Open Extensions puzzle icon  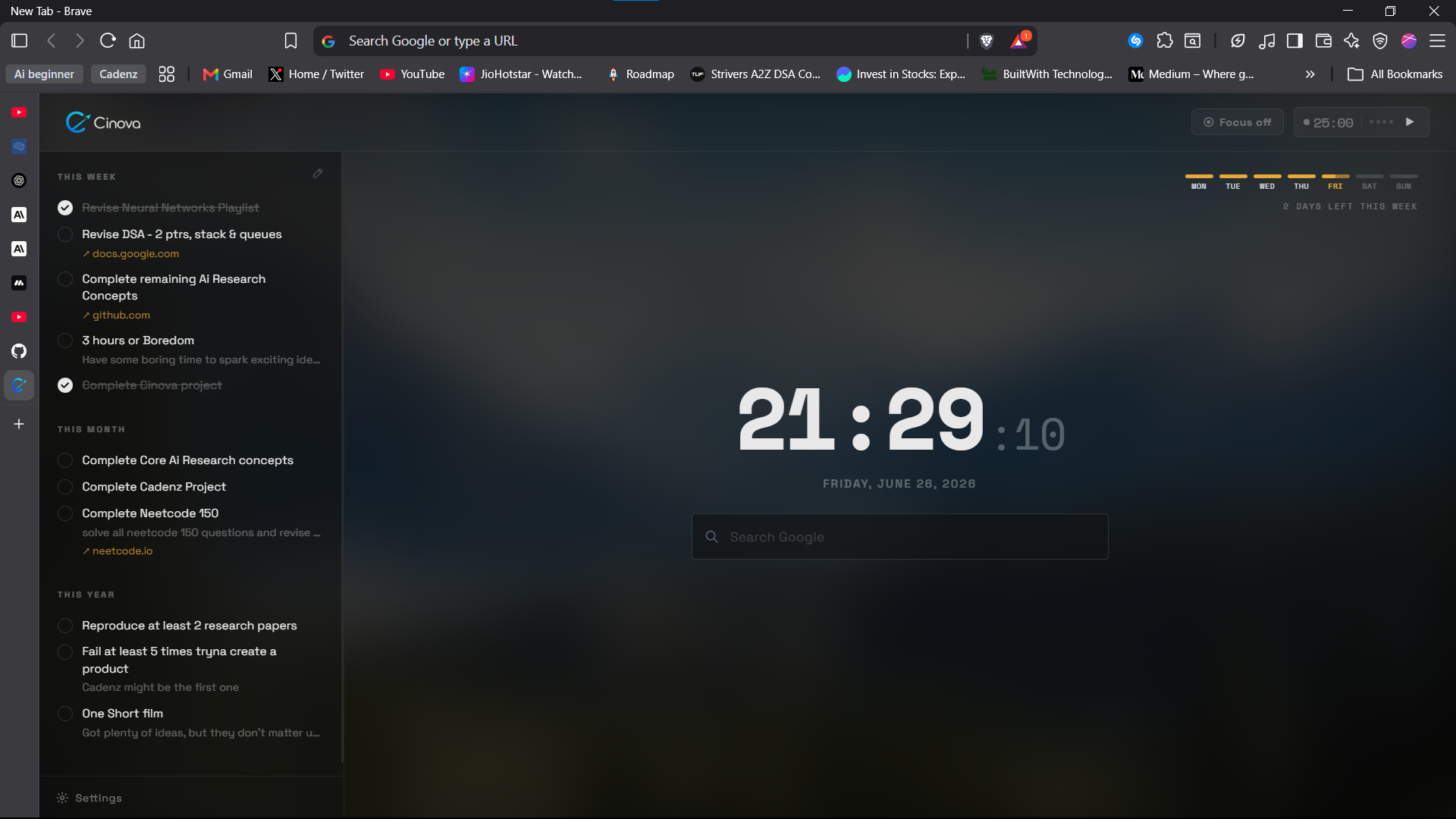click(1164, 41)
